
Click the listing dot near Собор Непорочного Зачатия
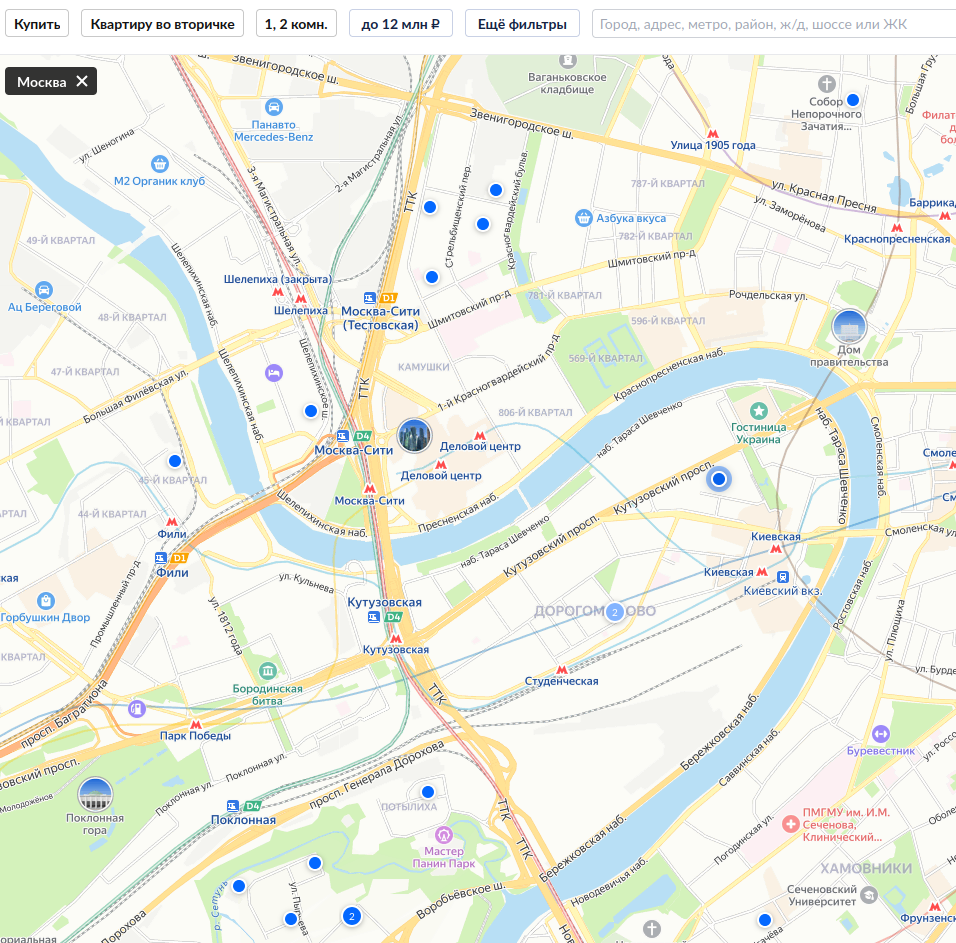[854, 100]
